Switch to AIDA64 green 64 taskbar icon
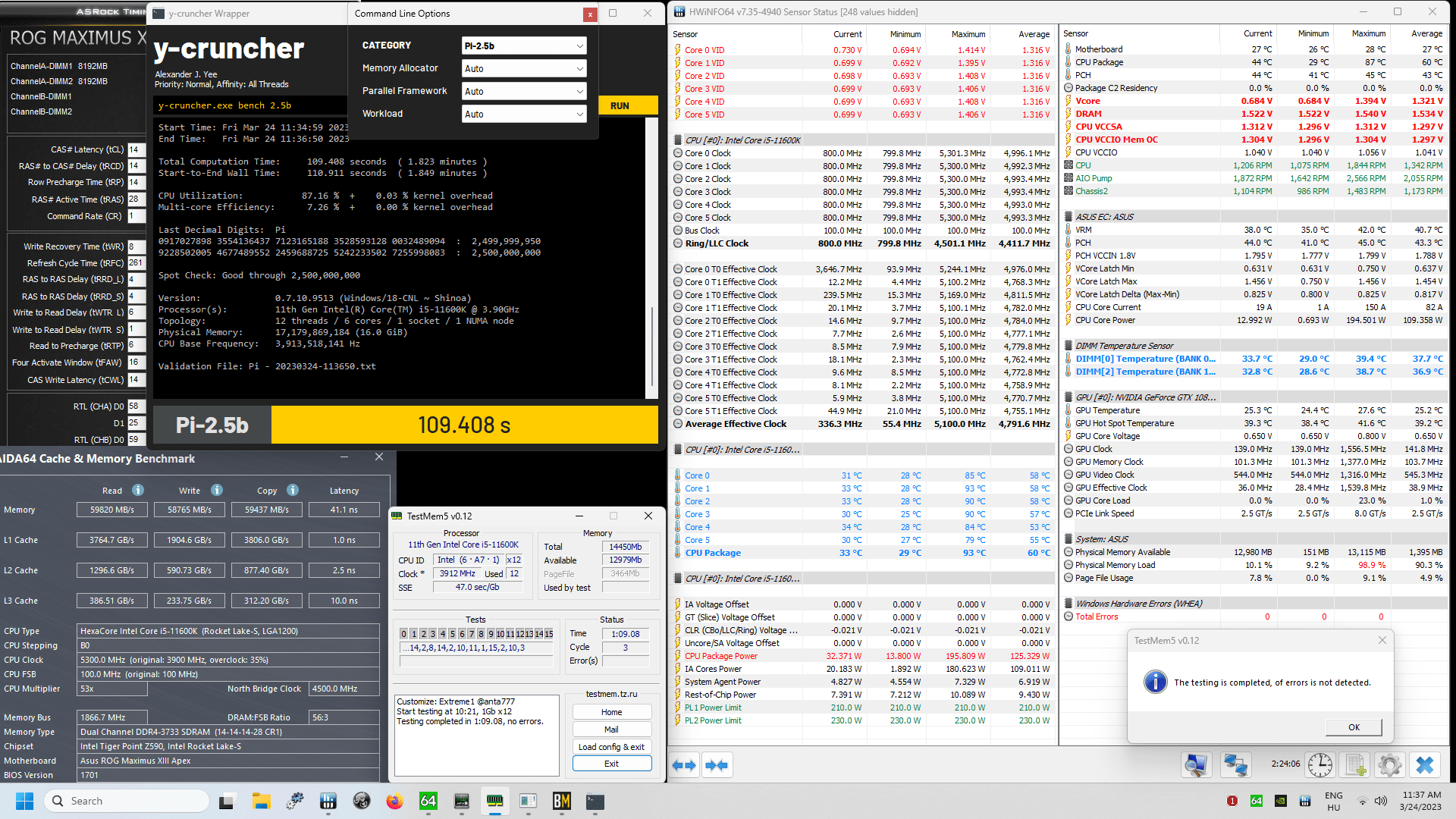 pos(428,801)
